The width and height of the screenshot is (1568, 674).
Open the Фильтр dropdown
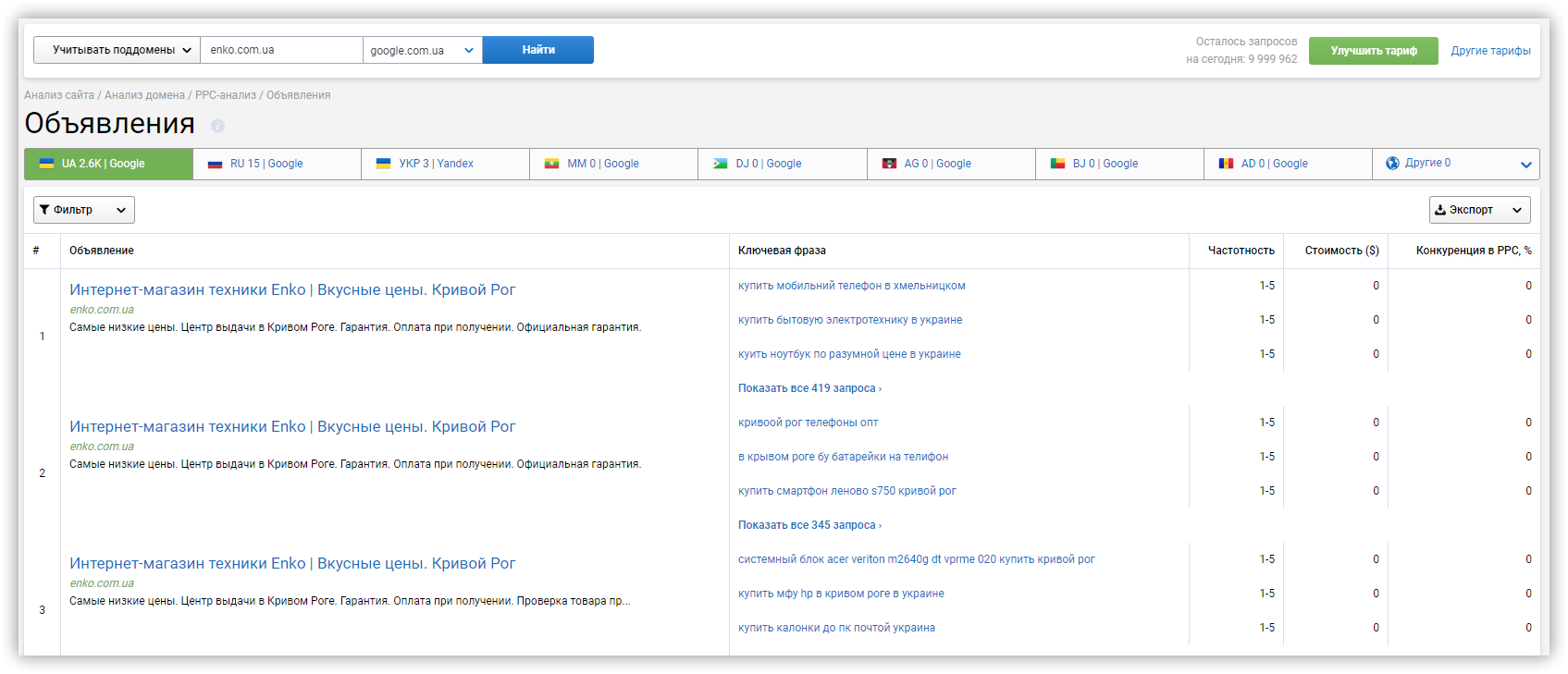pyautogui.click(x=84, y=210)
